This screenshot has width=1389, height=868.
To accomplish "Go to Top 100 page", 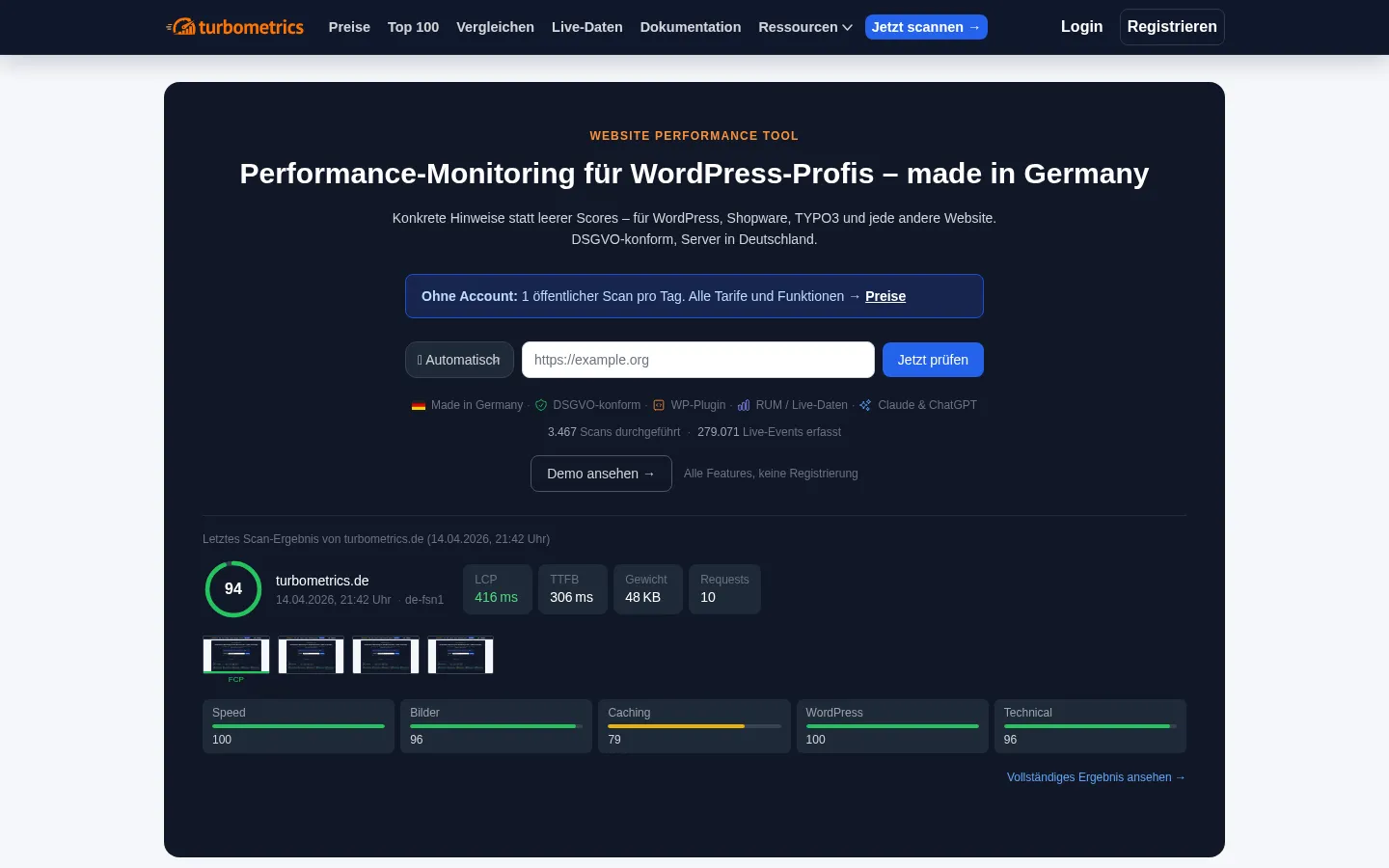I will [413, 27].
